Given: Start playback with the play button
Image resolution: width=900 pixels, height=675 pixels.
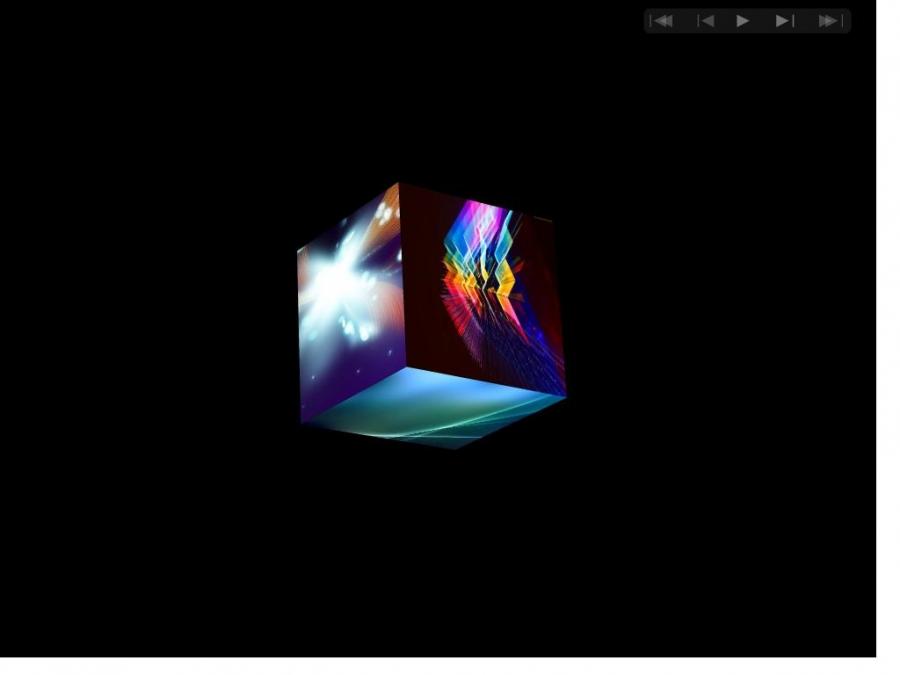Looking at the screenshot, I should (743, 21).
